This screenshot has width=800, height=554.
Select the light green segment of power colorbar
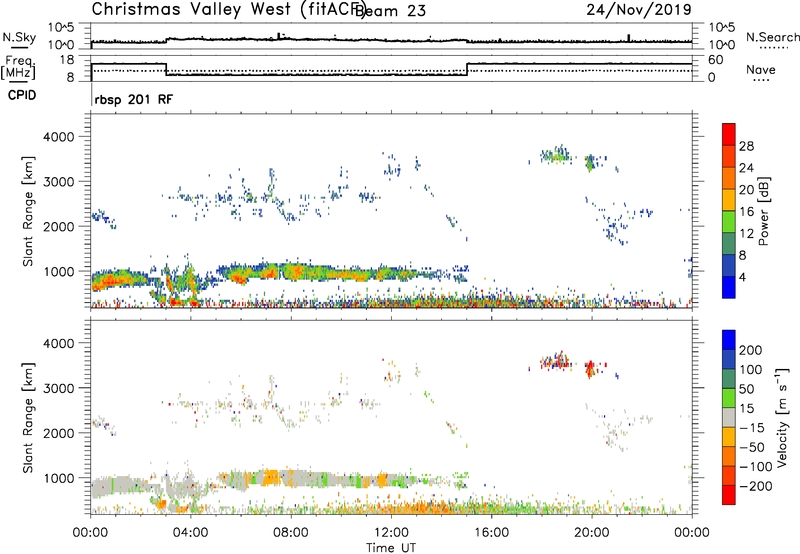coord(729,221)
